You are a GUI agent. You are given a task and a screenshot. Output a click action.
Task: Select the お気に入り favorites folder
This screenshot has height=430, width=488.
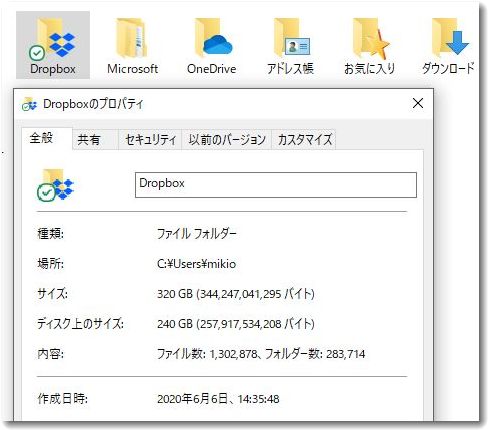(369, 45)
